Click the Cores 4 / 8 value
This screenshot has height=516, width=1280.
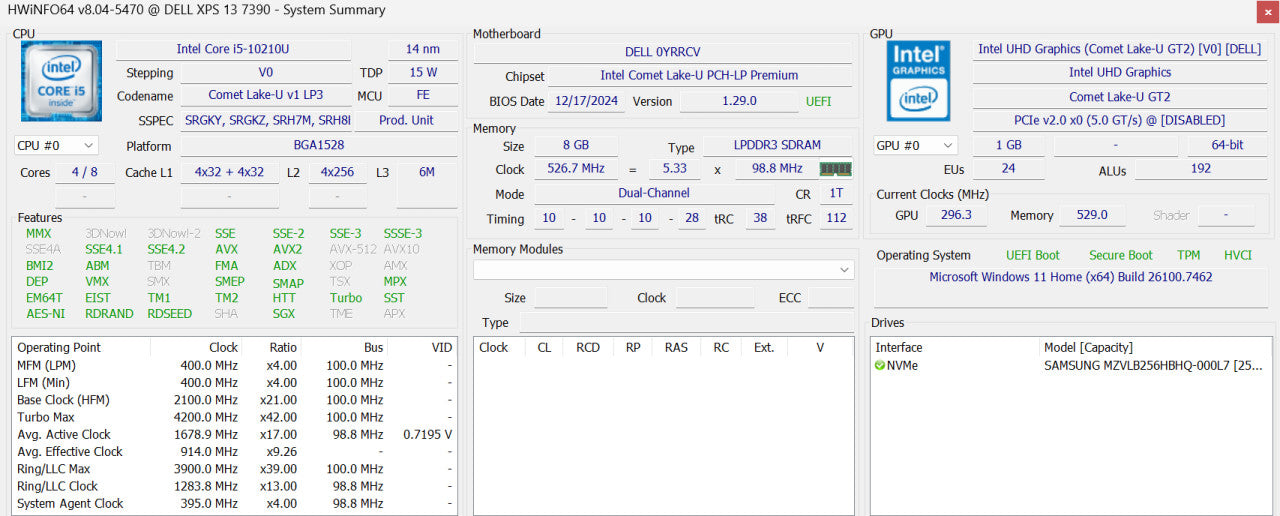point(85,172)
